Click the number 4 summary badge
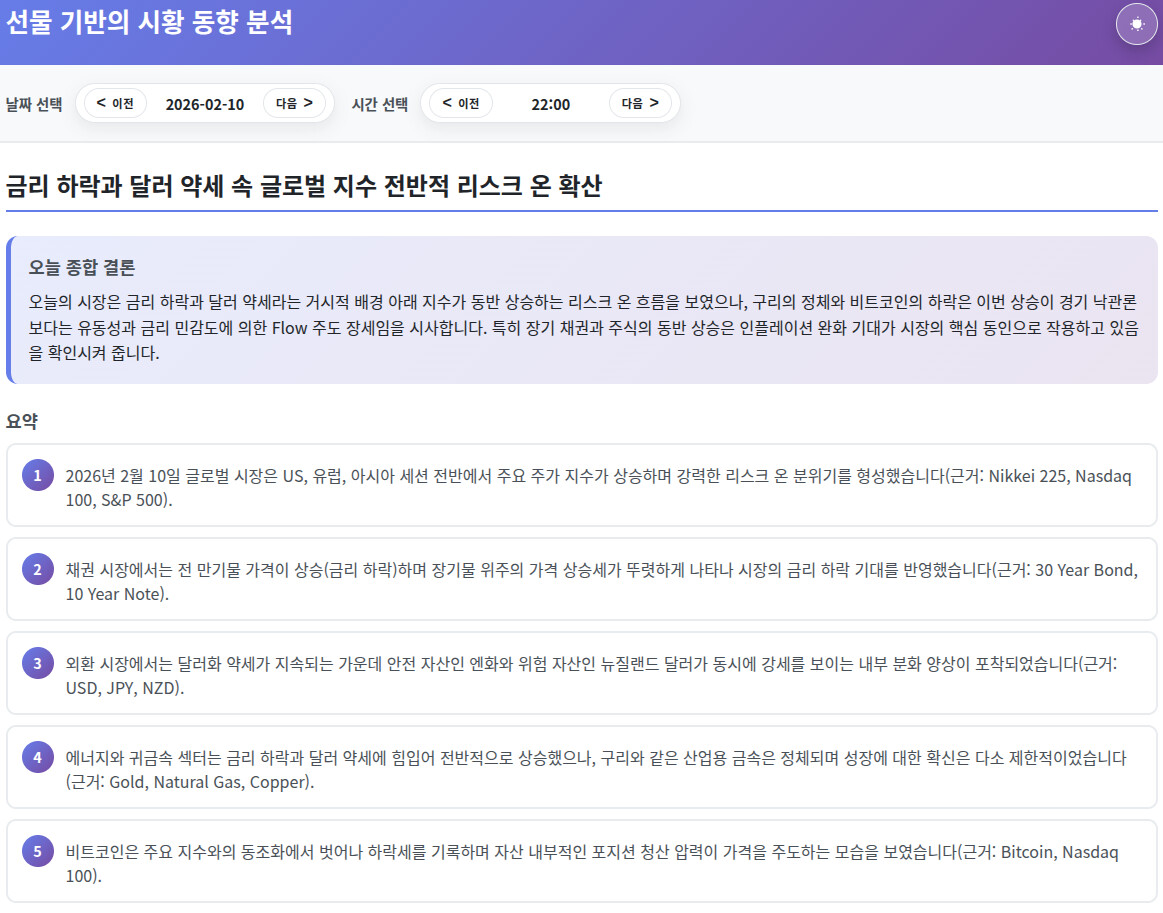 pos(37,757)
